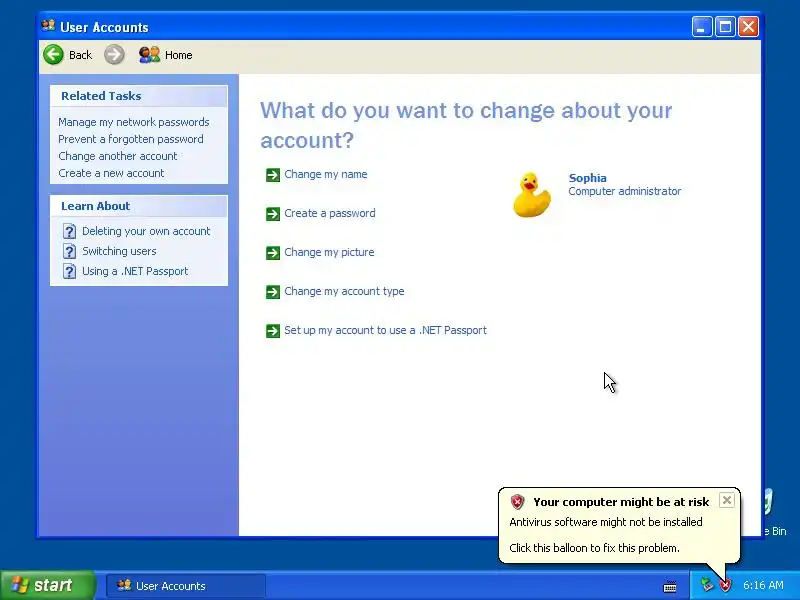Click the green Back arrow icon
This screenshot has height=600, width=800.
click(54, 55)
